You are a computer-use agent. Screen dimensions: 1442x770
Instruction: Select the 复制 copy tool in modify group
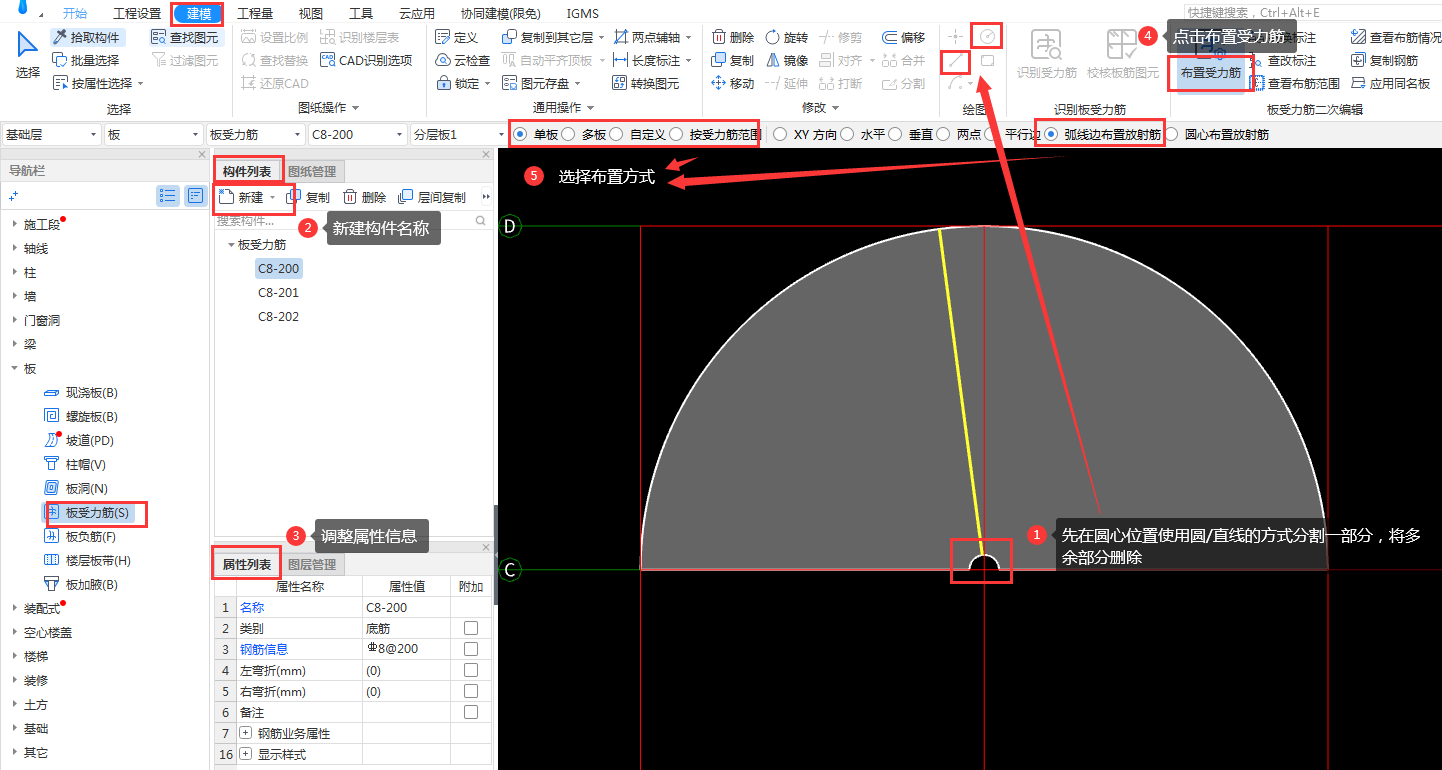tap(733, 60)
